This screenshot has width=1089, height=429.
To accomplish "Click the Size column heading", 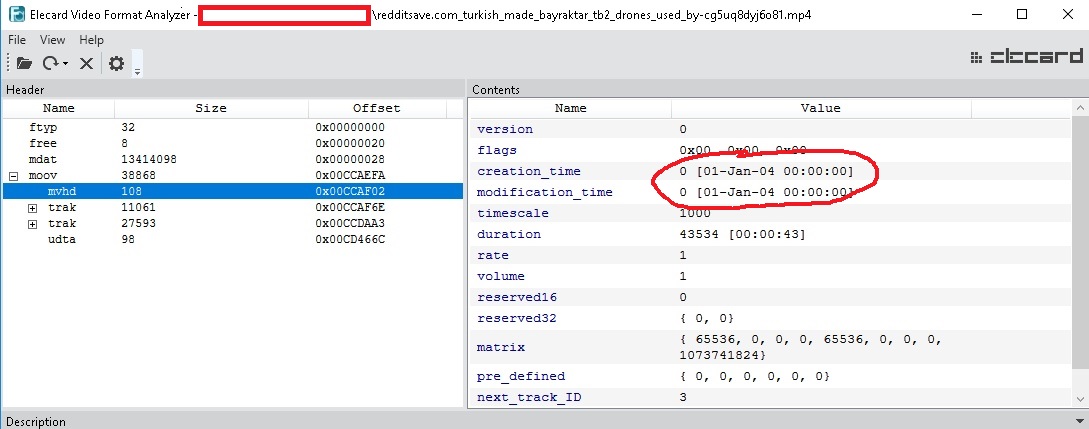I will pos(211,108).
